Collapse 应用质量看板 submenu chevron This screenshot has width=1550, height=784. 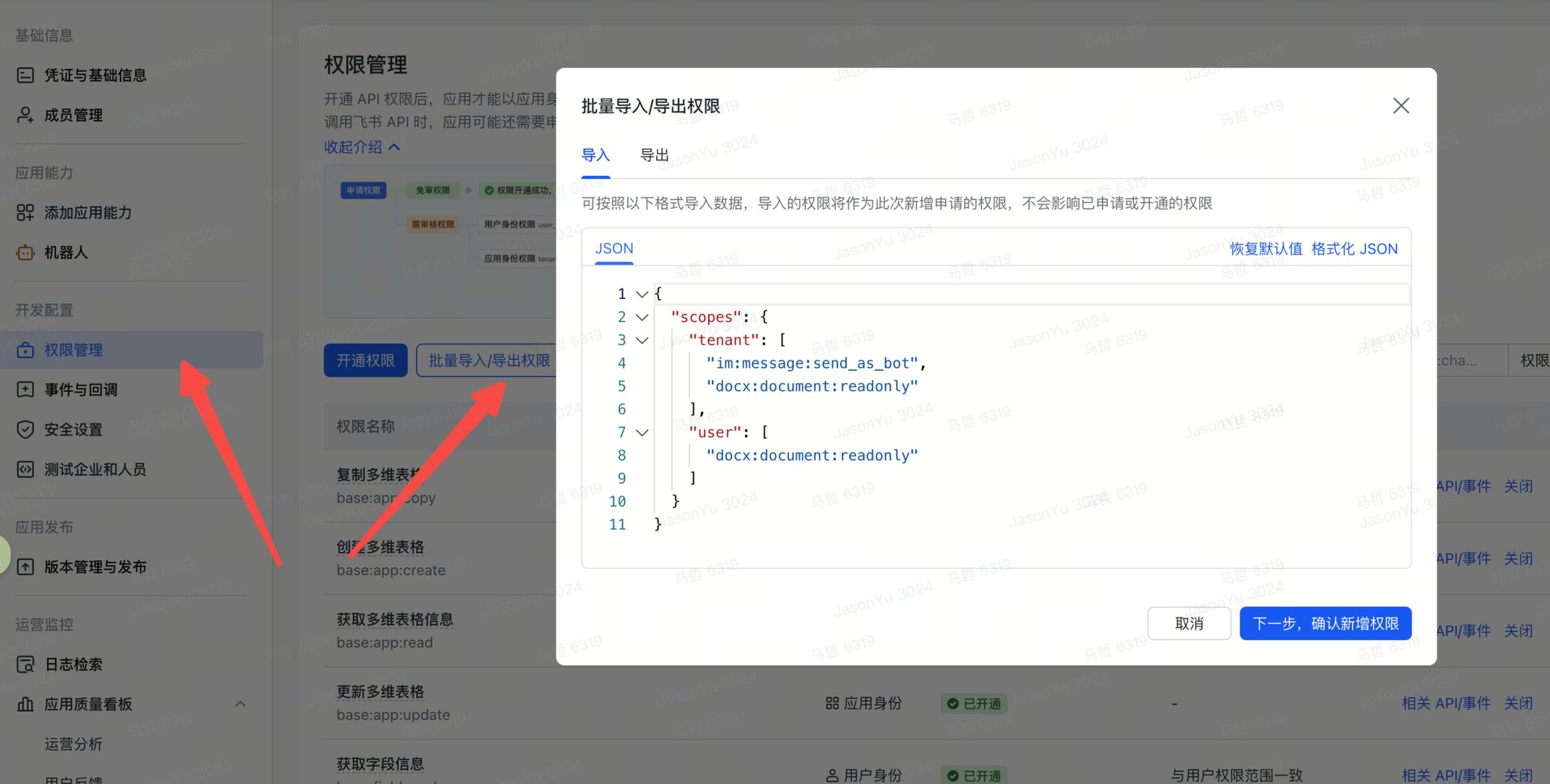(240, 704)
